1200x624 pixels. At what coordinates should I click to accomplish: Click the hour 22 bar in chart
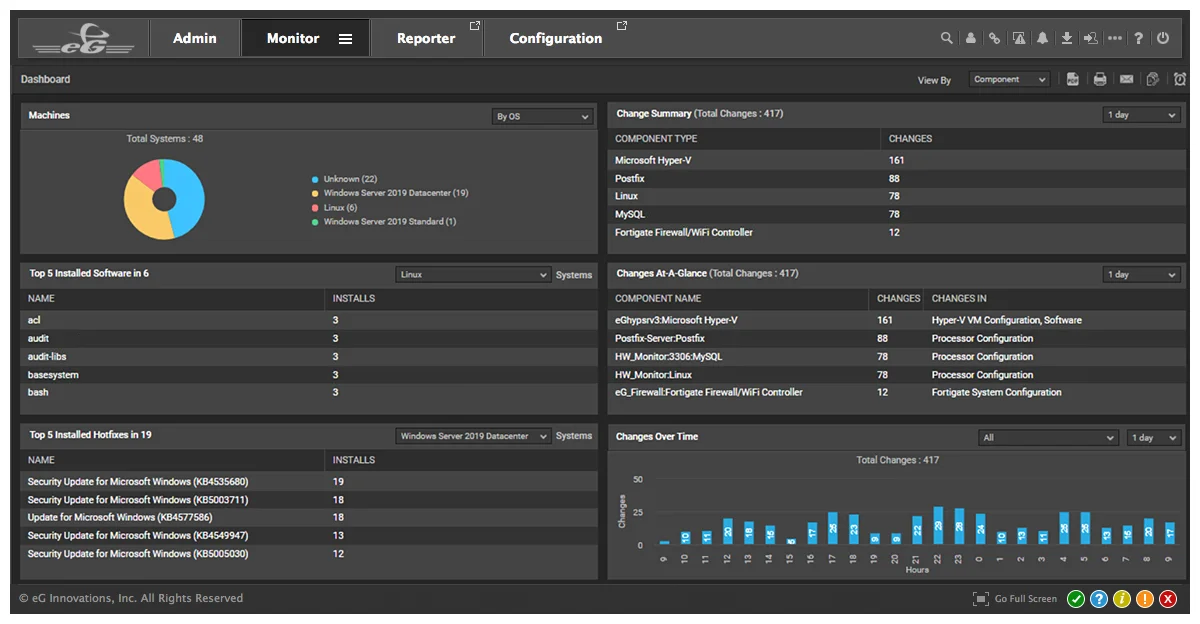[x=938, y=525]
